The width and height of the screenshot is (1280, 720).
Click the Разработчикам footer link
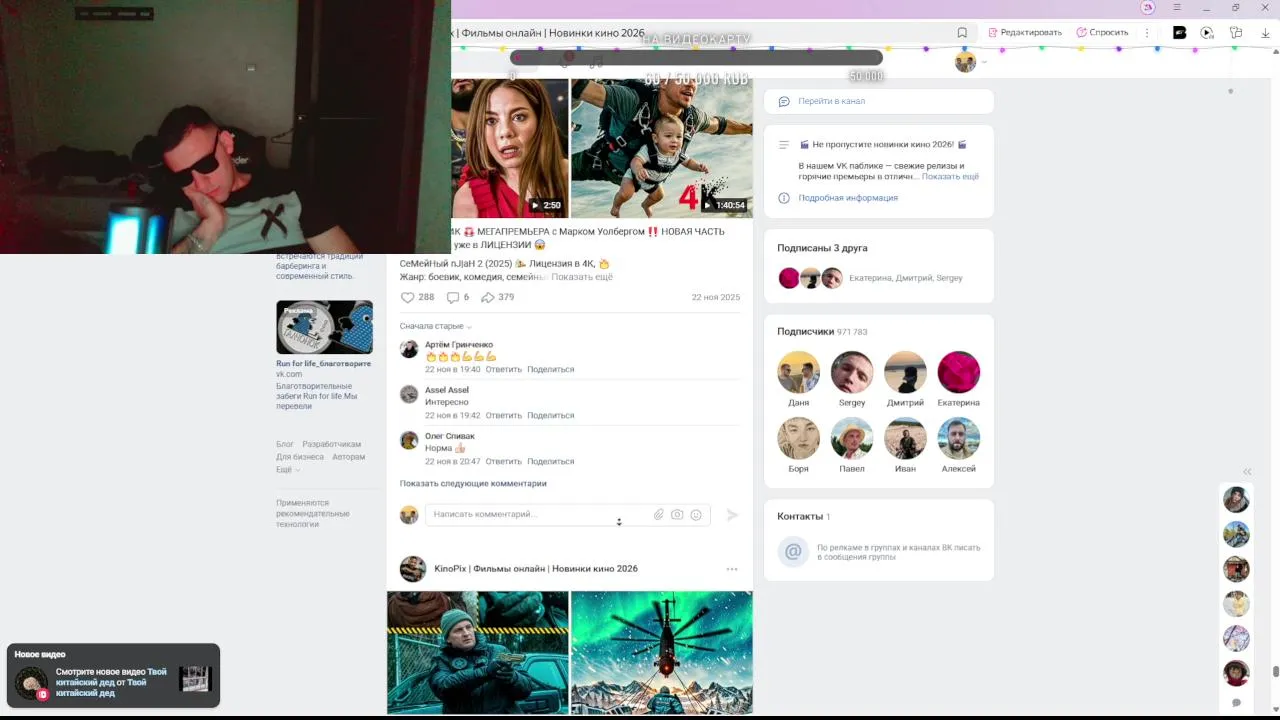[332, 444]
